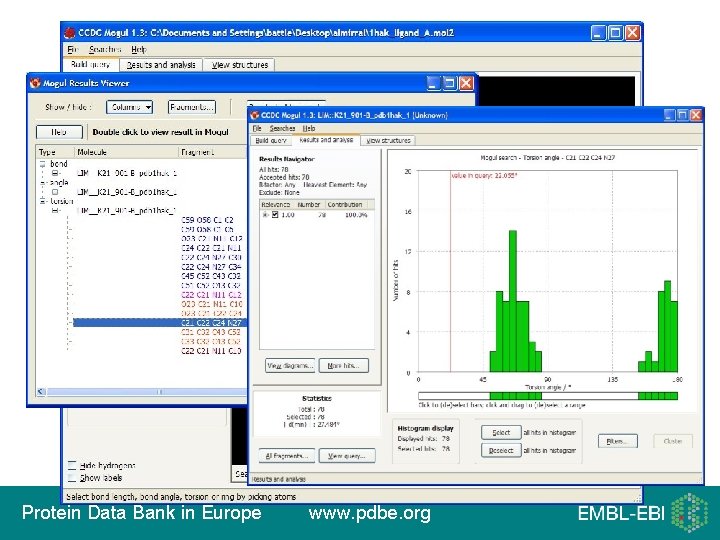
Task: Click the Cluster button
Action: point(673,441)
